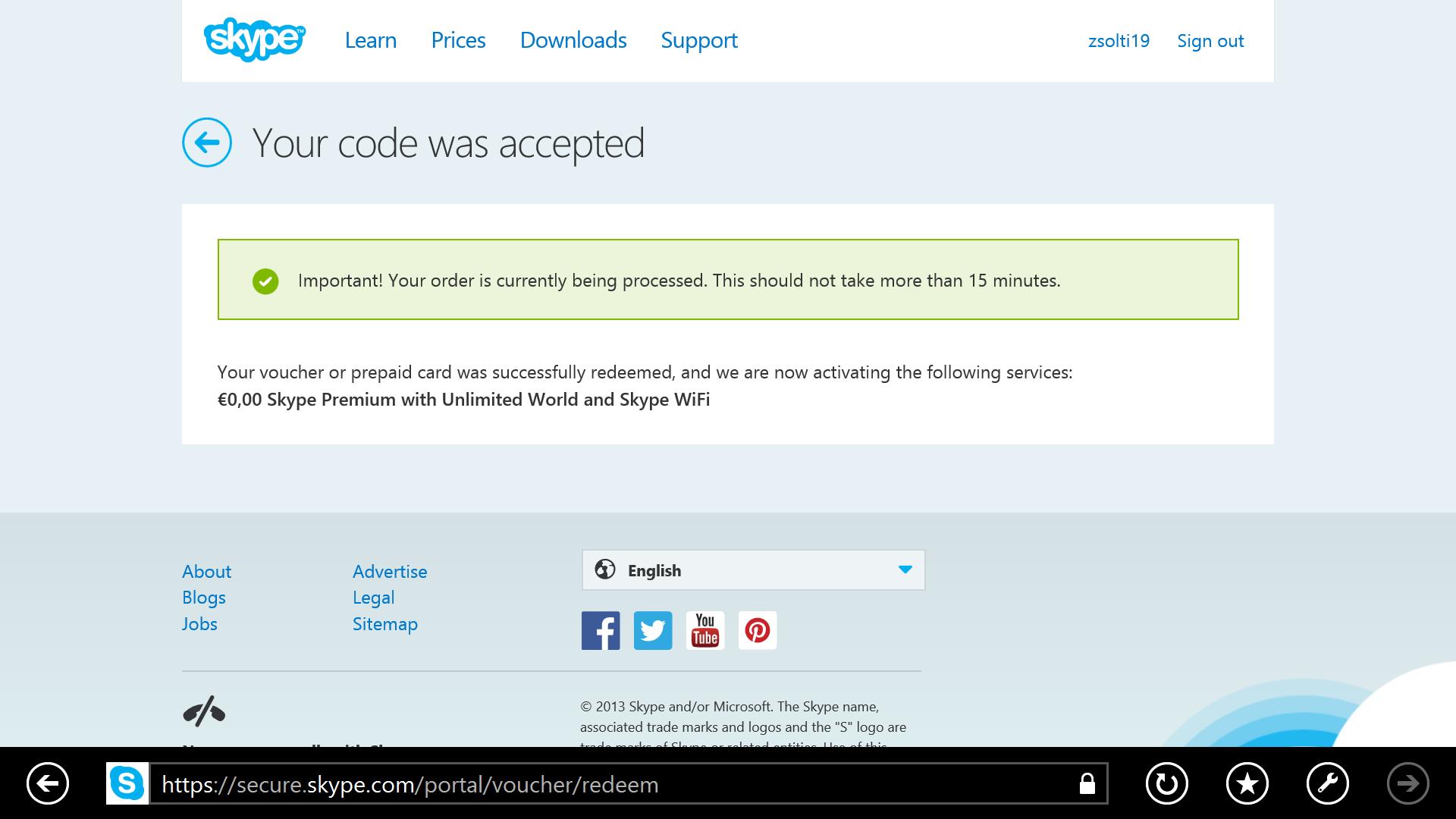Viewport: 1456px width, 819px height.
Task: Click the Sign out link
Action: (1210, 41)
